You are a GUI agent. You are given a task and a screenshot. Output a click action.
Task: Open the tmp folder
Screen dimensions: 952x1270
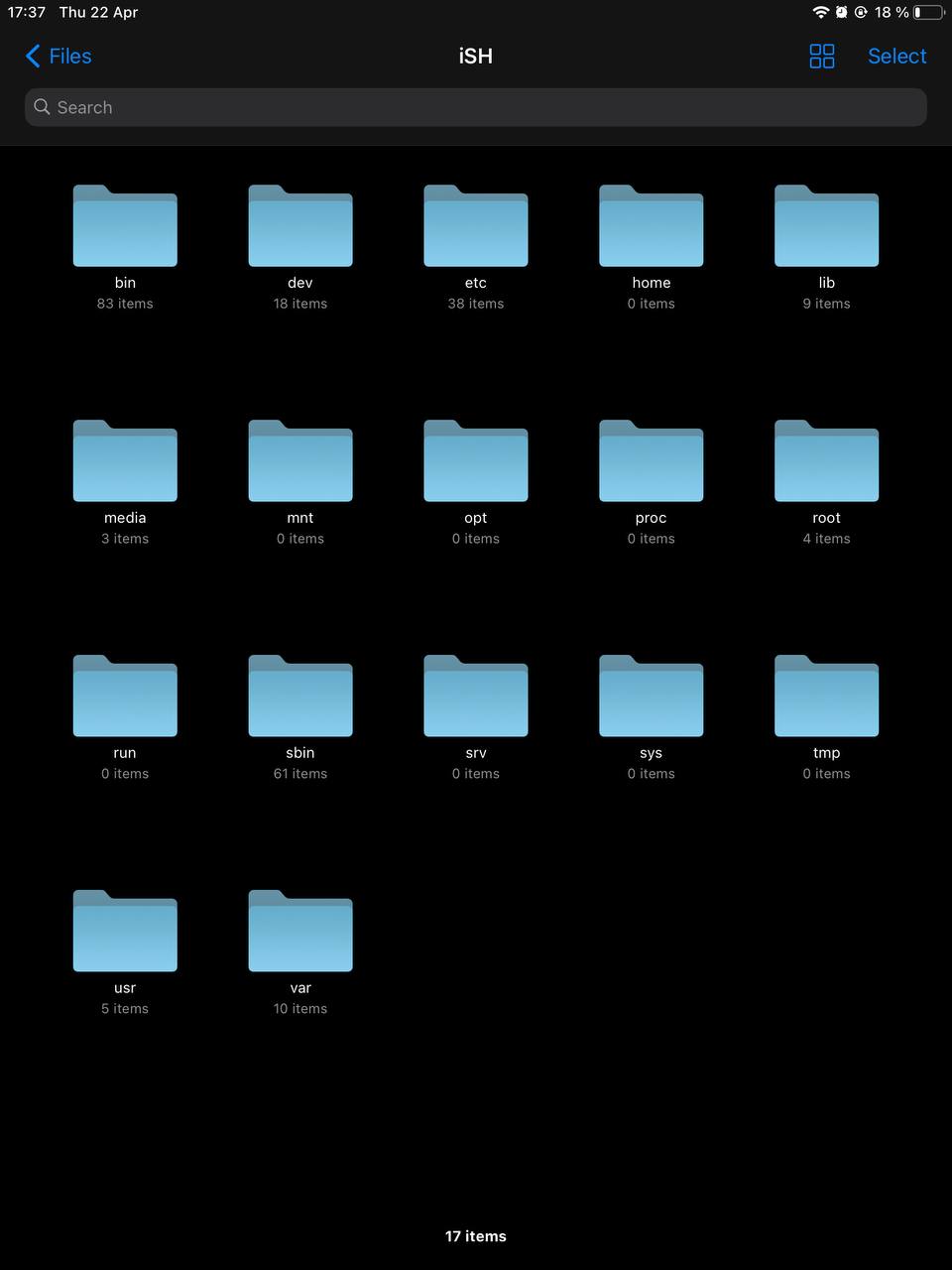click(x=826, y=697)
